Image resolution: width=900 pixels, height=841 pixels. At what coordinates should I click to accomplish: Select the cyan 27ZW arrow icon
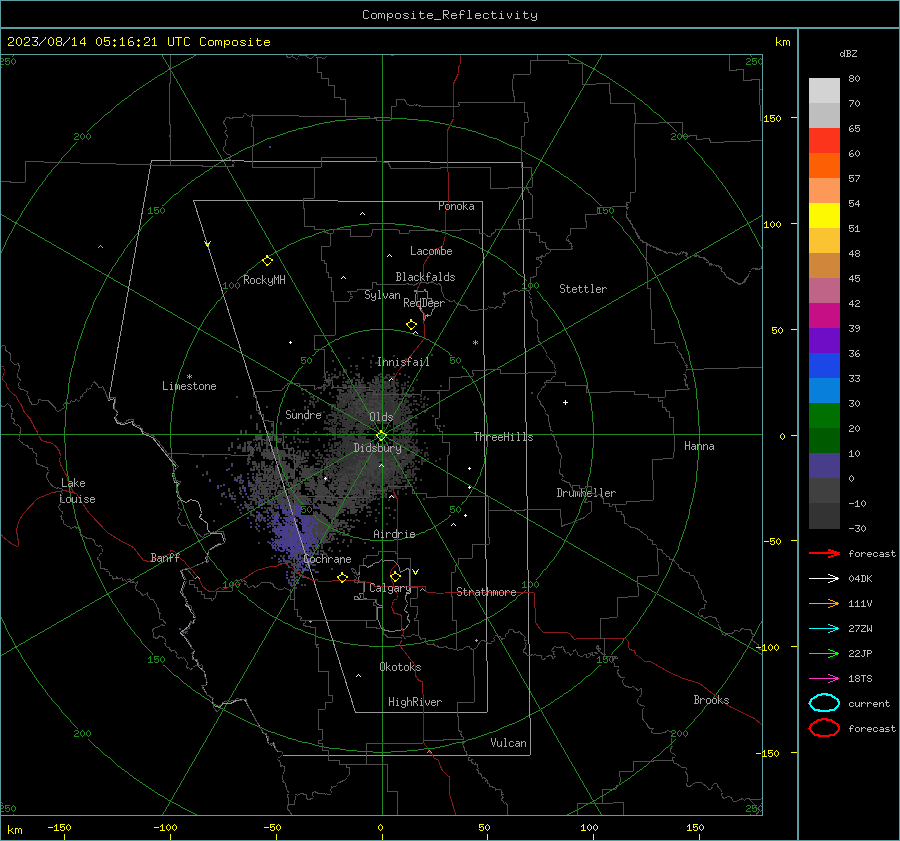click(x=824, y=629)
